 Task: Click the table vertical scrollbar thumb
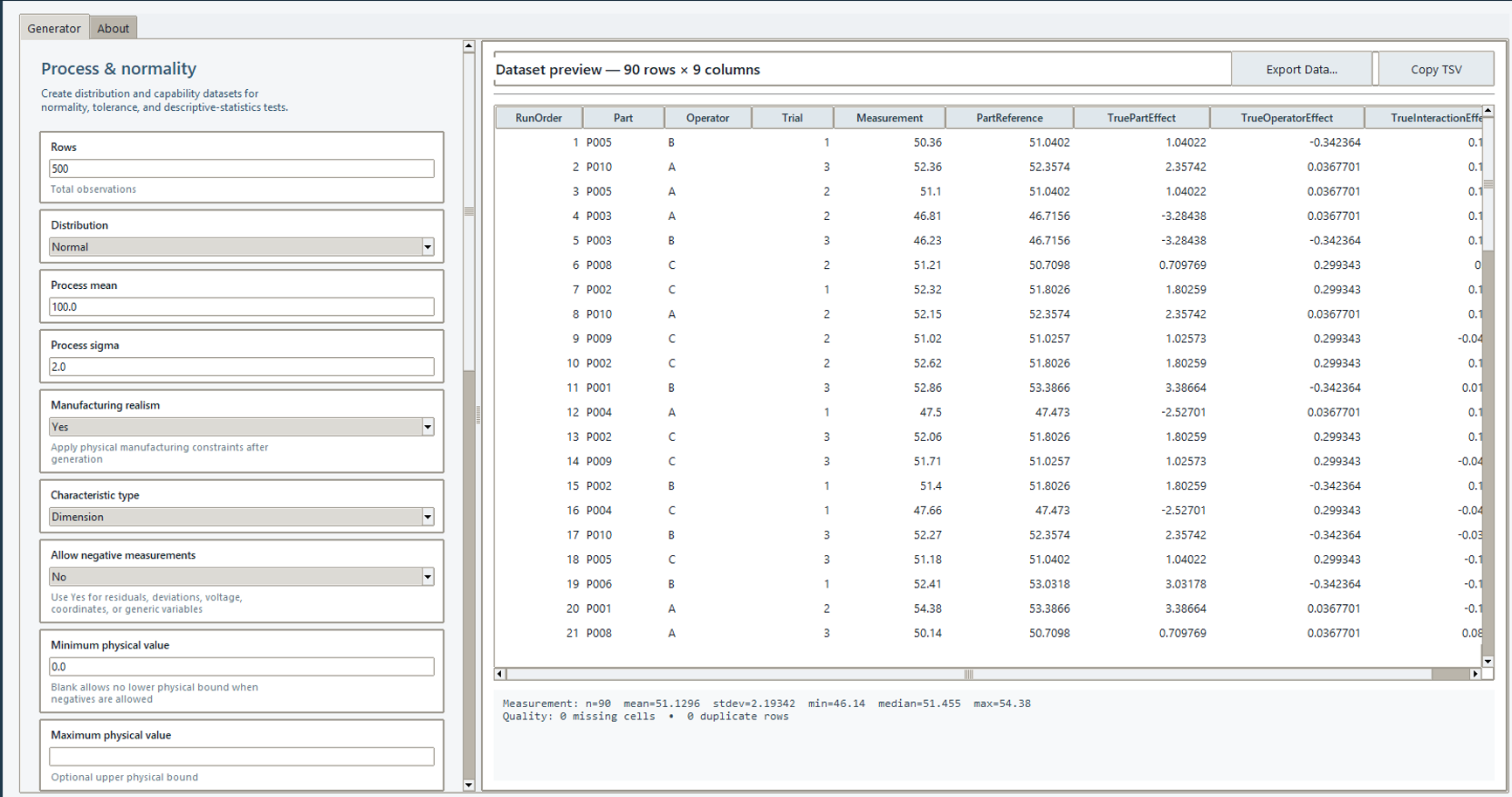point(1488,183)
